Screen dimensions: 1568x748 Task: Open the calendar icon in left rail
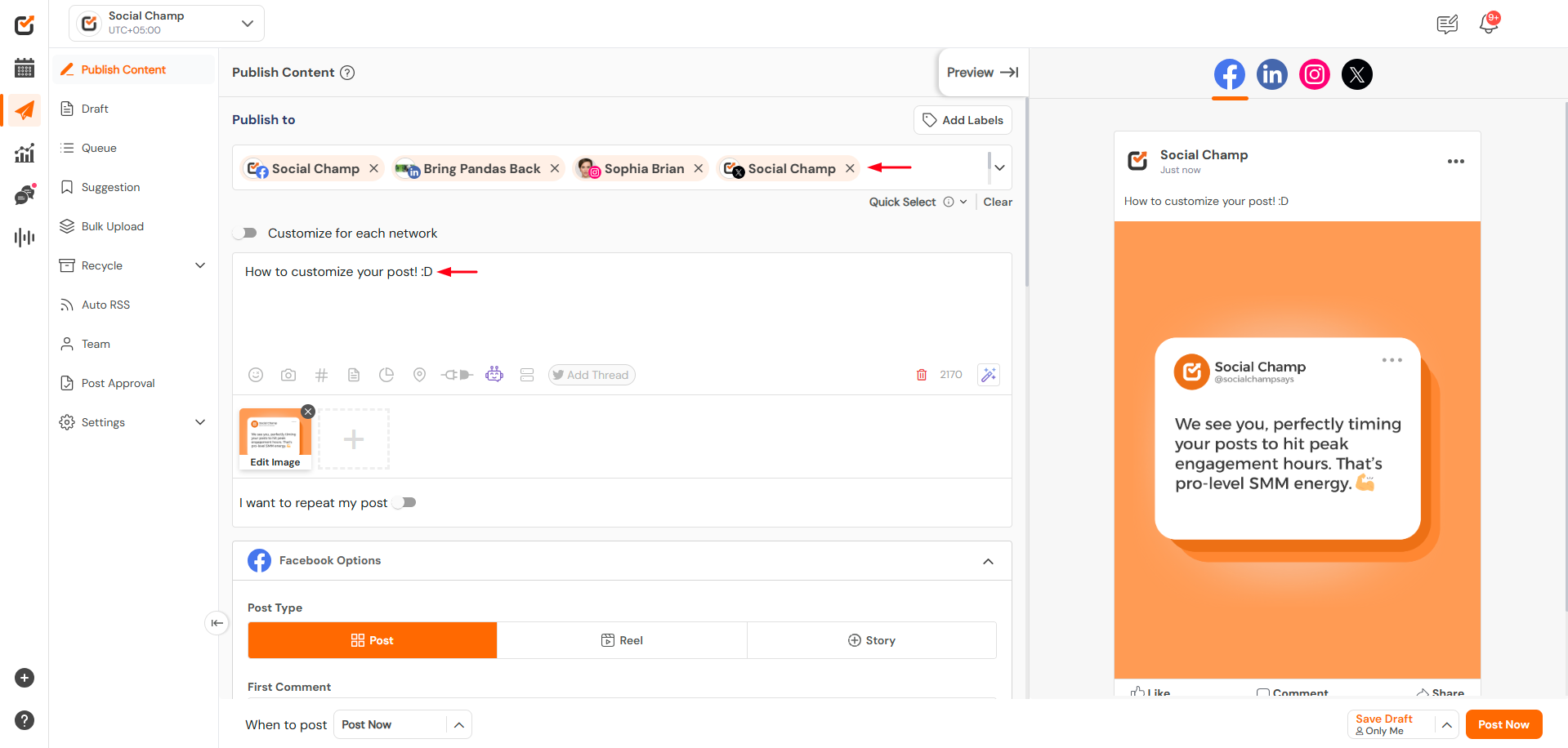coord(25,68)
